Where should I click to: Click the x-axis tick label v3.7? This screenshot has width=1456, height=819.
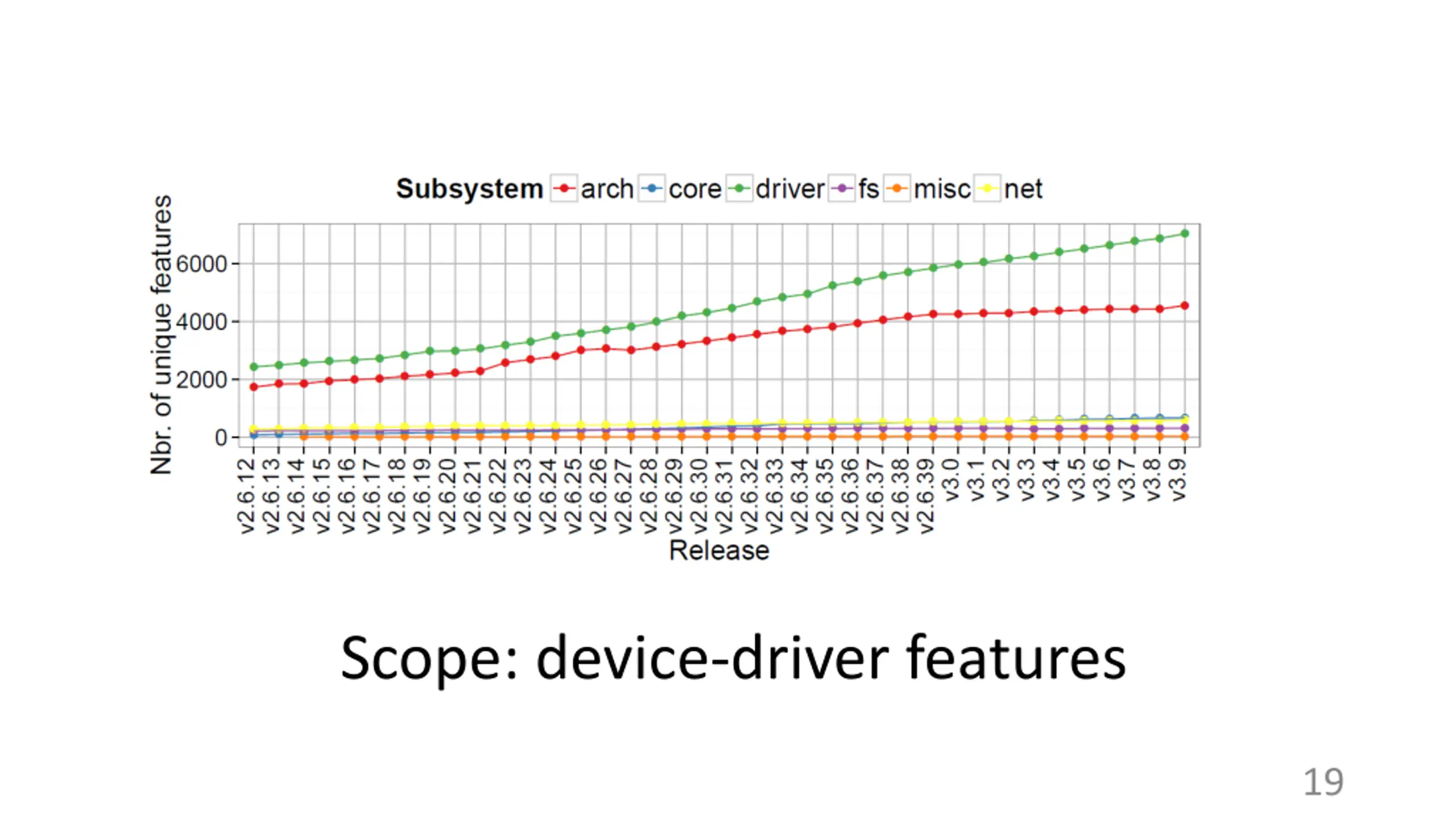point(1128,479)
